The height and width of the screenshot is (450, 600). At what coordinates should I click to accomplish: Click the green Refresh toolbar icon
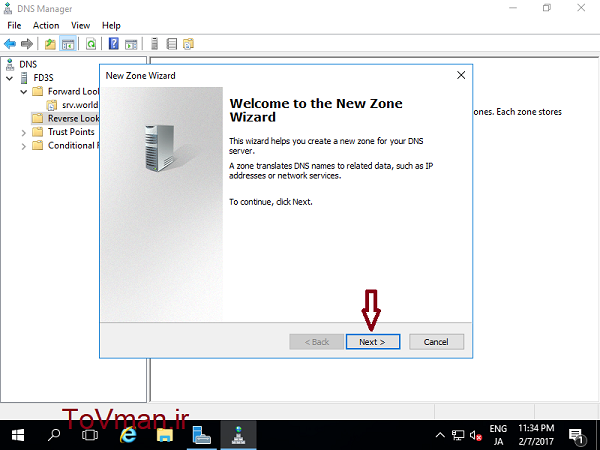(x=91, y=44)
